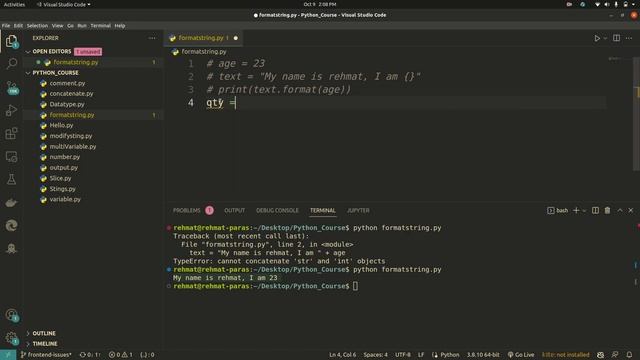Open Hello.py in the explorer
The image size is (640, 360).
click(x=61, y=125)
